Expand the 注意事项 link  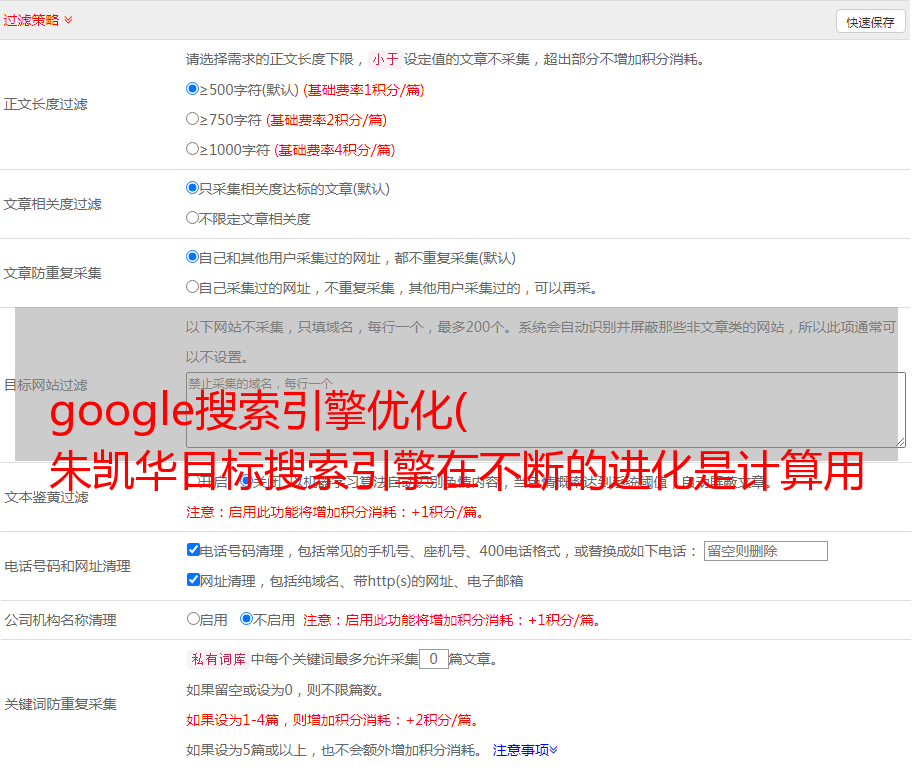coord(525,751)
